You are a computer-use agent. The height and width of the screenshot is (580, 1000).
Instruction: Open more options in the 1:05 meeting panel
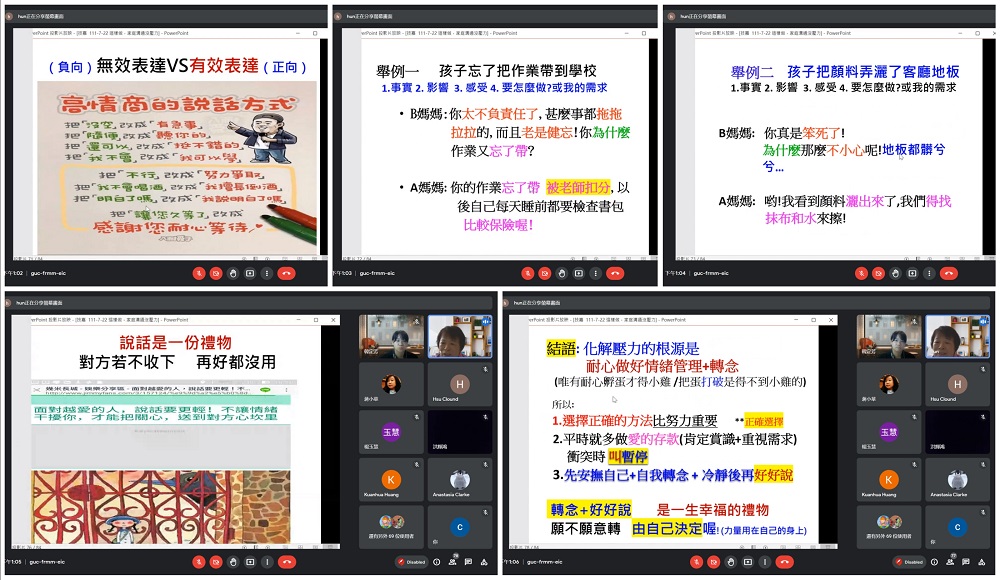pyautogui.click(x=267, y=562)
